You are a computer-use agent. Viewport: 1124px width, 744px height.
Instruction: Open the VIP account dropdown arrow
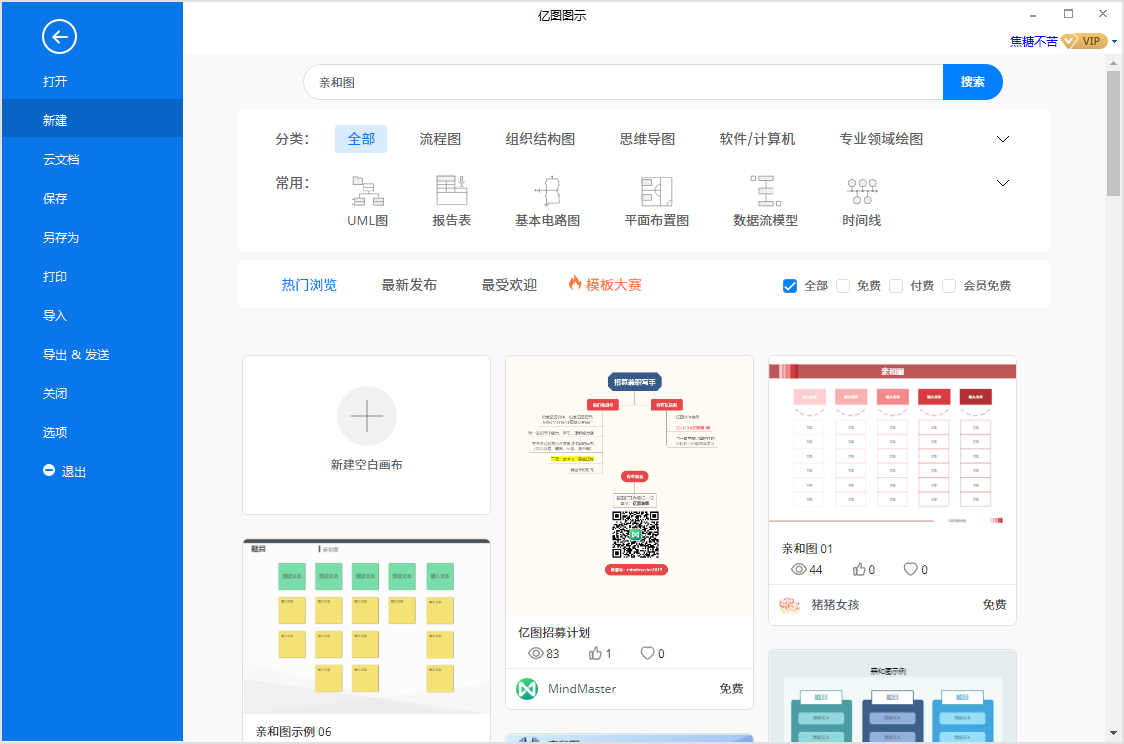click(1113, 42)
